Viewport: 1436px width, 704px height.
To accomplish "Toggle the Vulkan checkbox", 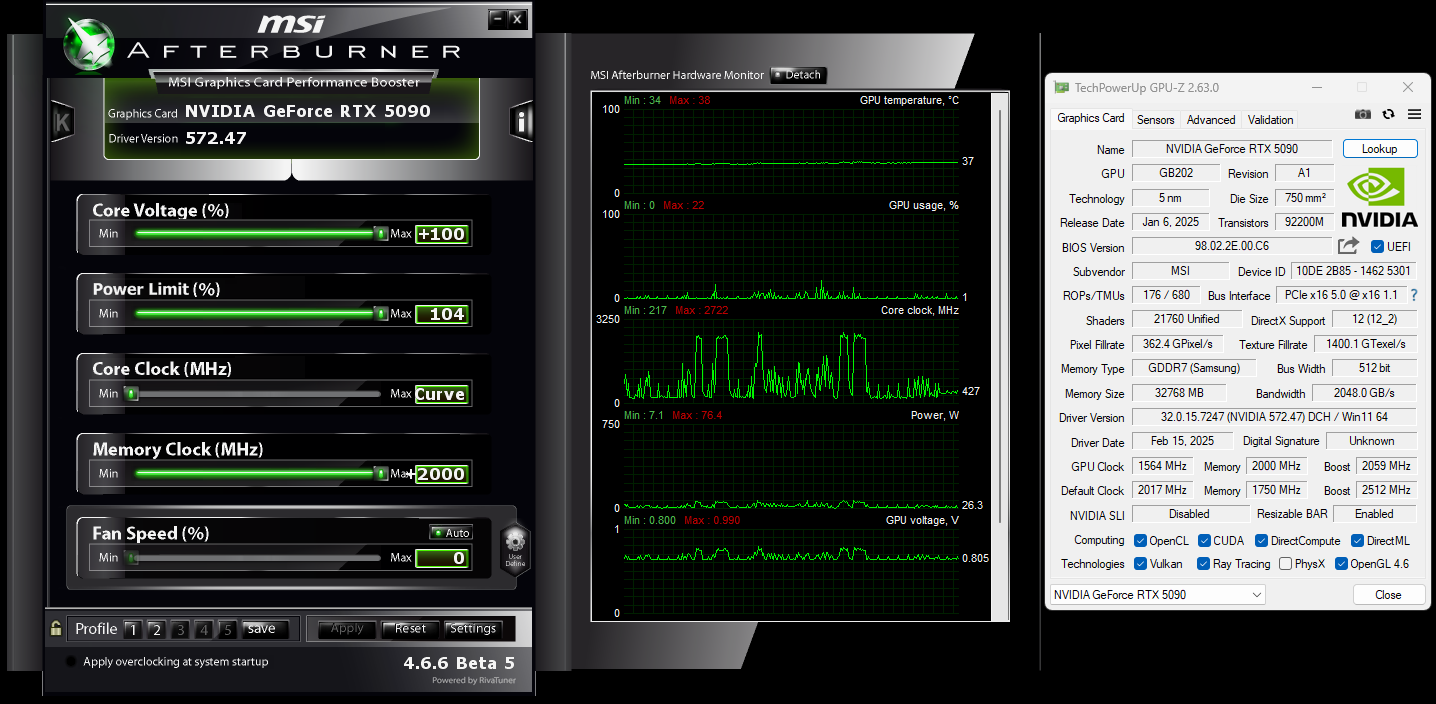I will (1140, 564).
